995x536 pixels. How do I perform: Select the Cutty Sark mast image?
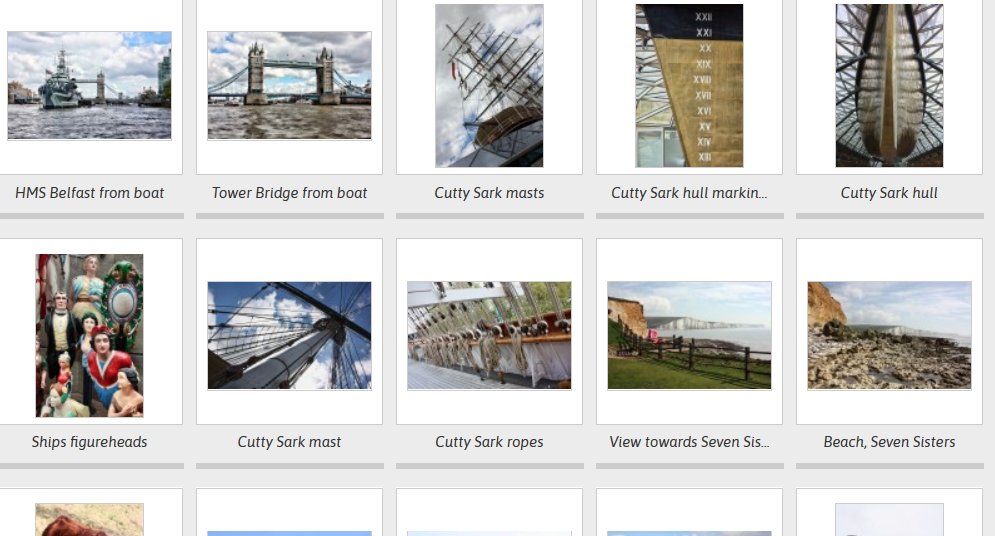pyautogui.click(x=289, y=336)
